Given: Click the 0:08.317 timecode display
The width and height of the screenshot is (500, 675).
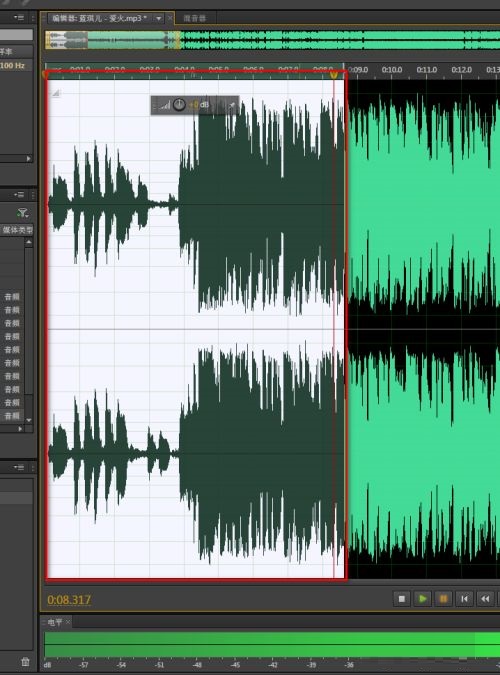Looking at the screenshot, I should [x=69, y=600].
